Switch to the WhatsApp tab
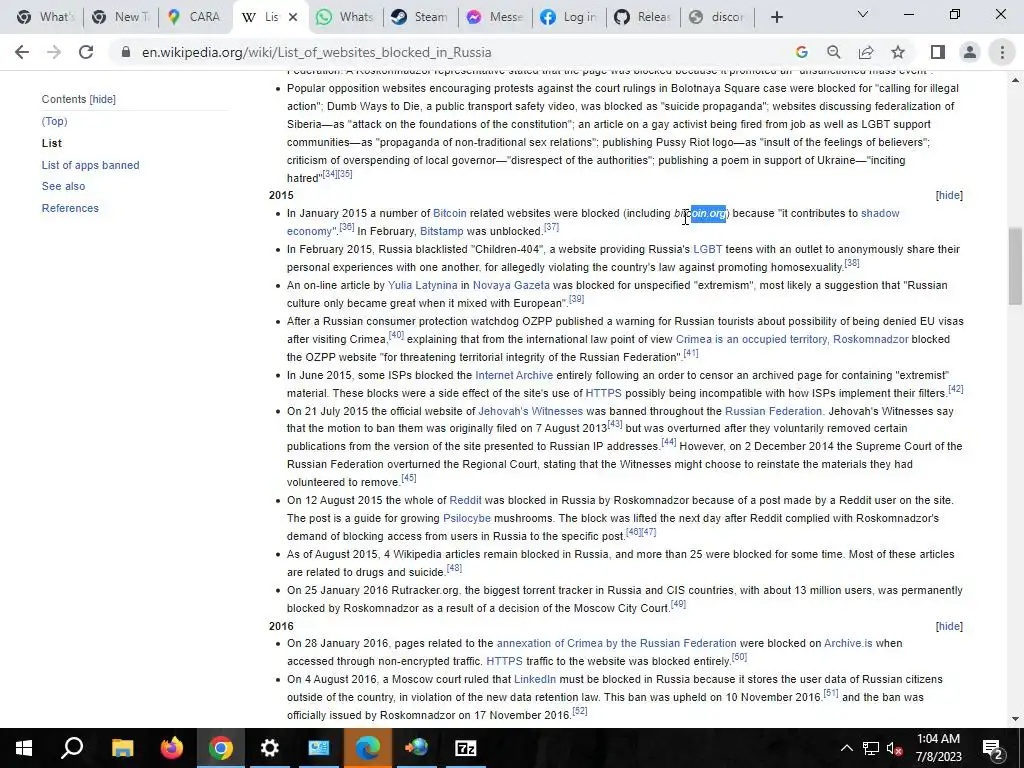 point(344,17)
